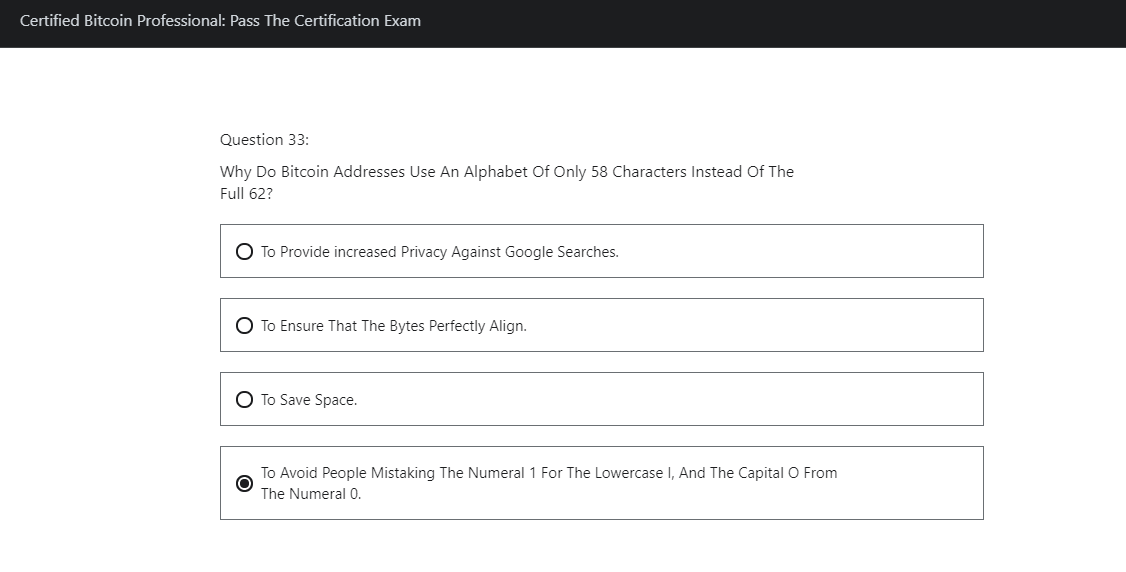
Task: Click the 'To Avoid People Mistaking' answer text
Action: (x=549, y=483)
